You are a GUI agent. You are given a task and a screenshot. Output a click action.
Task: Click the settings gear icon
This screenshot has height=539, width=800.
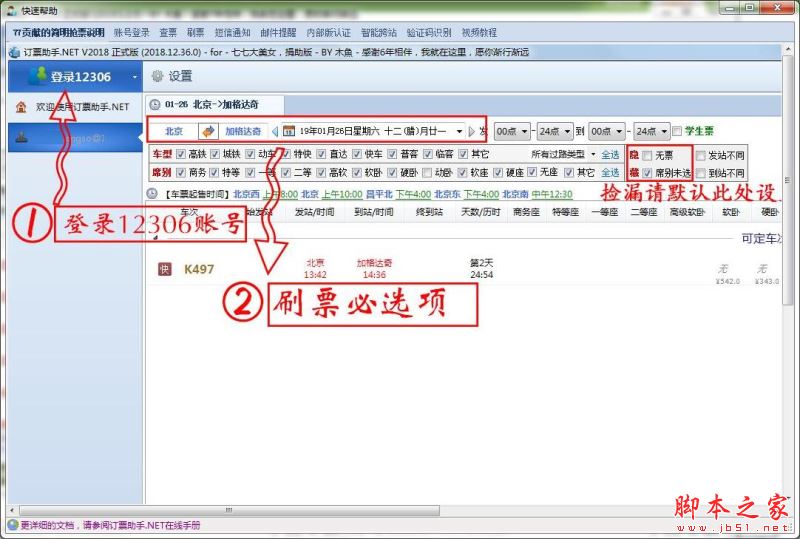(157, 77)
